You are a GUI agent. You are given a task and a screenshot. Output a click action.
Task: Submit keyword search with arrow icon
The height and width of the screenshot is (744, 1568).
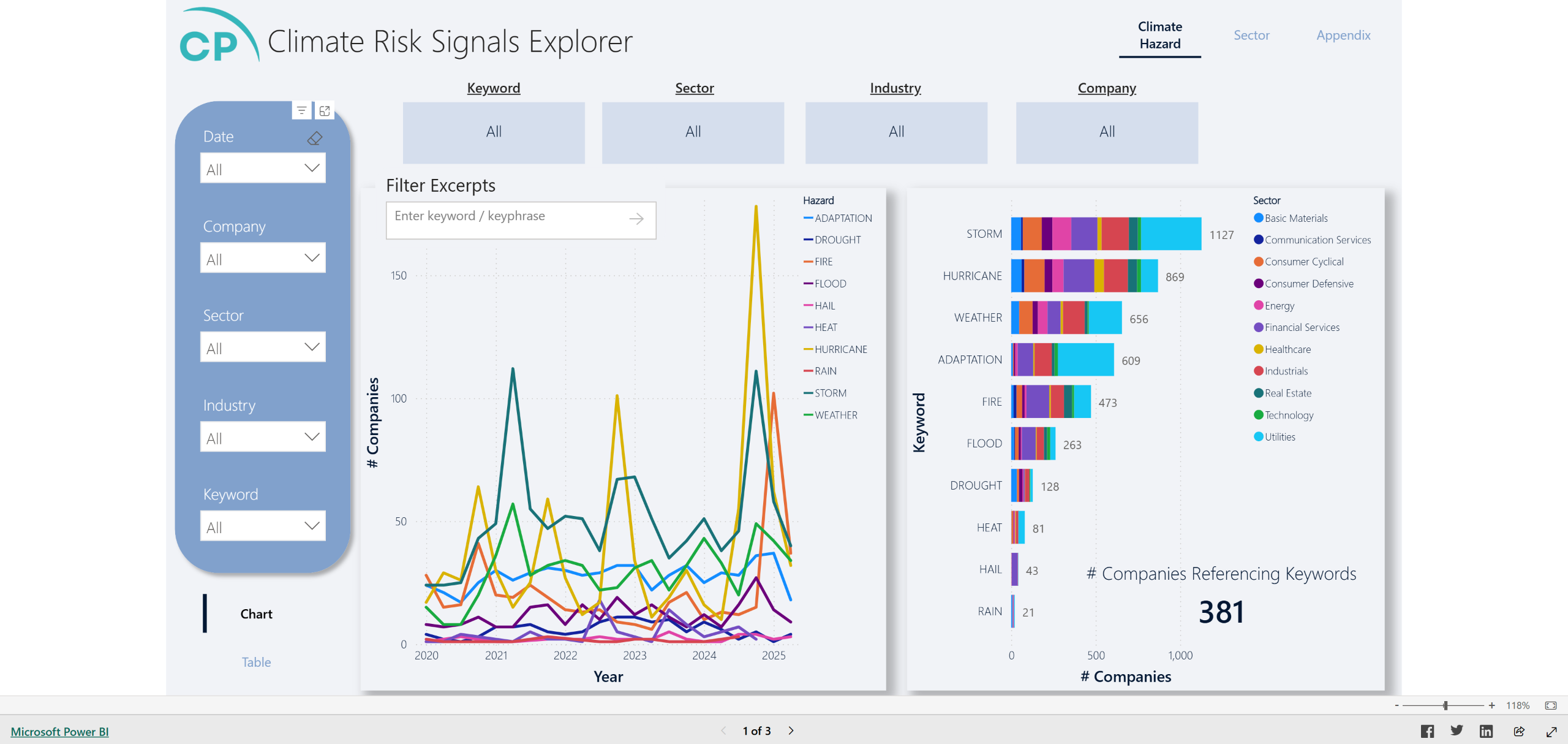pyautogui.click(x=636, y=219)
